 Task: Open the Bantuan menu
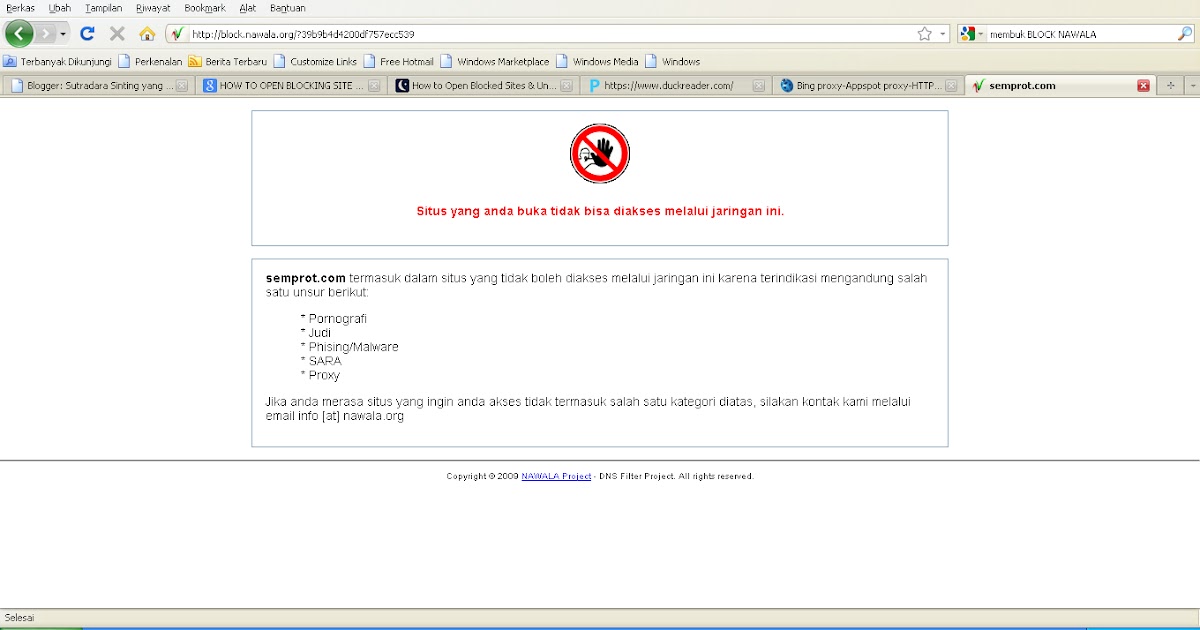point(287,7)
